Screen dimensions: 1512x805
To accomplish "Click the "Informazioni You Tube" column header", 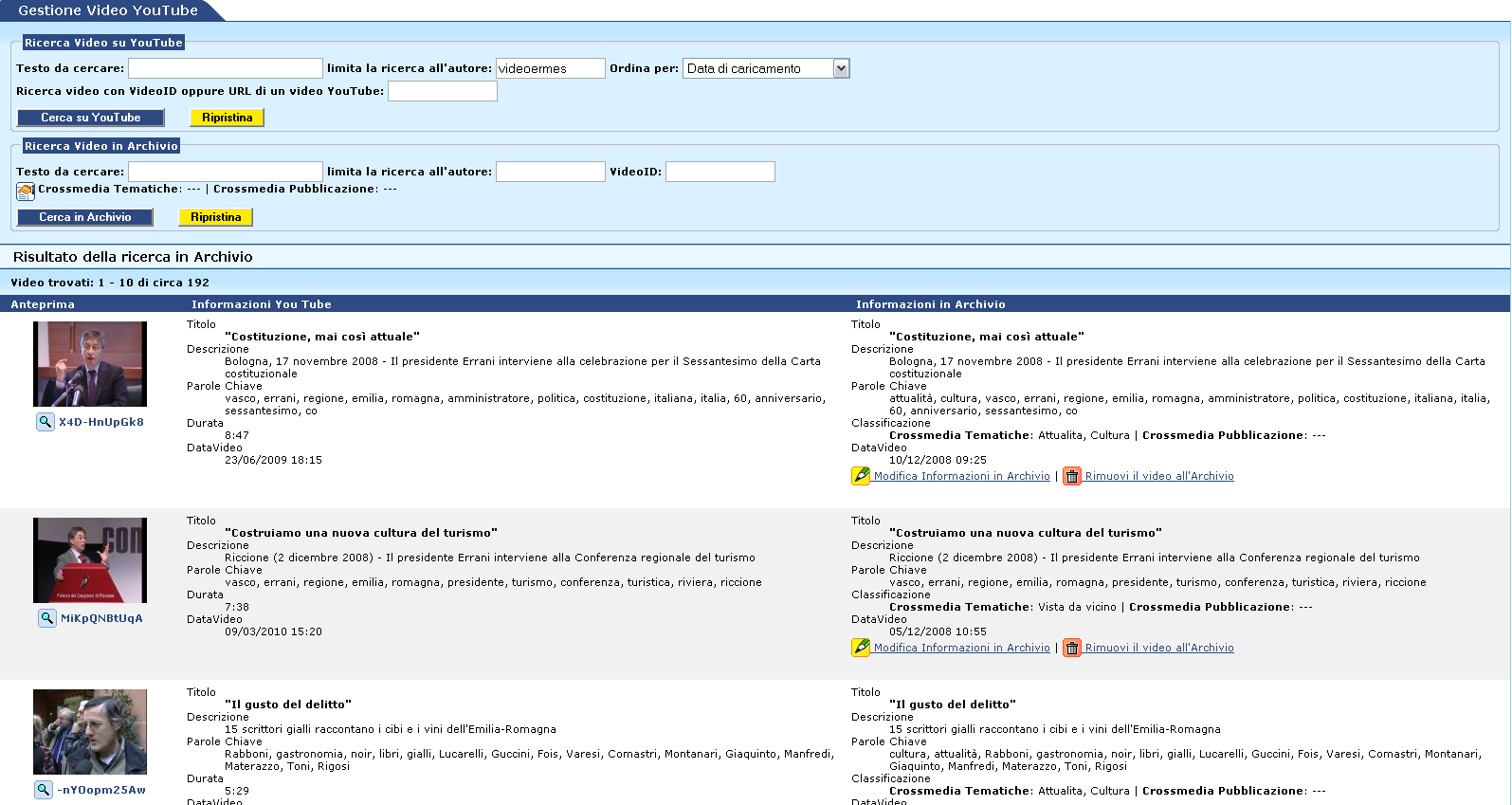I will click(262, 304).
